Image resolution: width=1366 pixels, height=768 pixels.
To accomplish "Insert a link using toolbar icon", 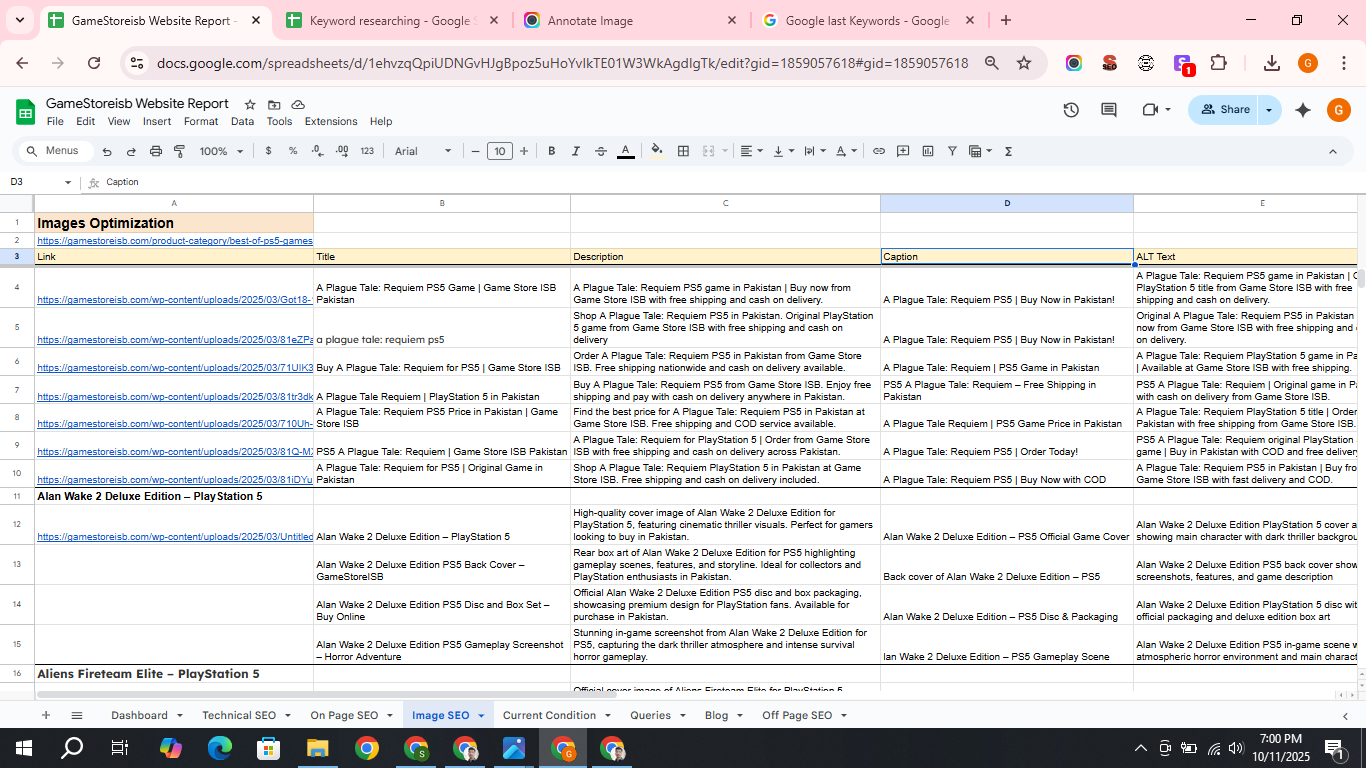I will tap(879, 151).
